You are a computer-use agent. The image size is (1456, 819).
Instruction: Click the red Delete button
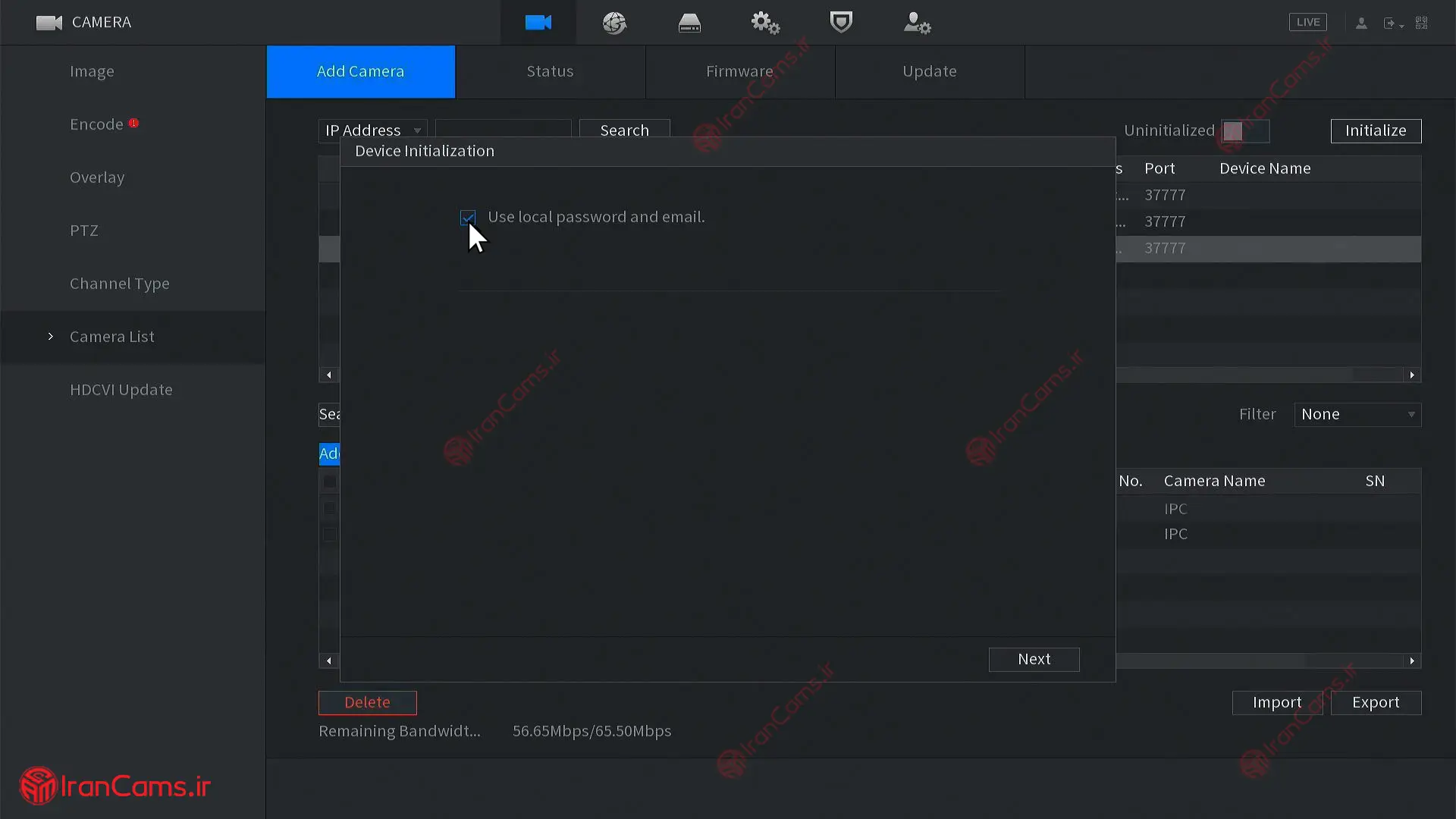(367, 702)
